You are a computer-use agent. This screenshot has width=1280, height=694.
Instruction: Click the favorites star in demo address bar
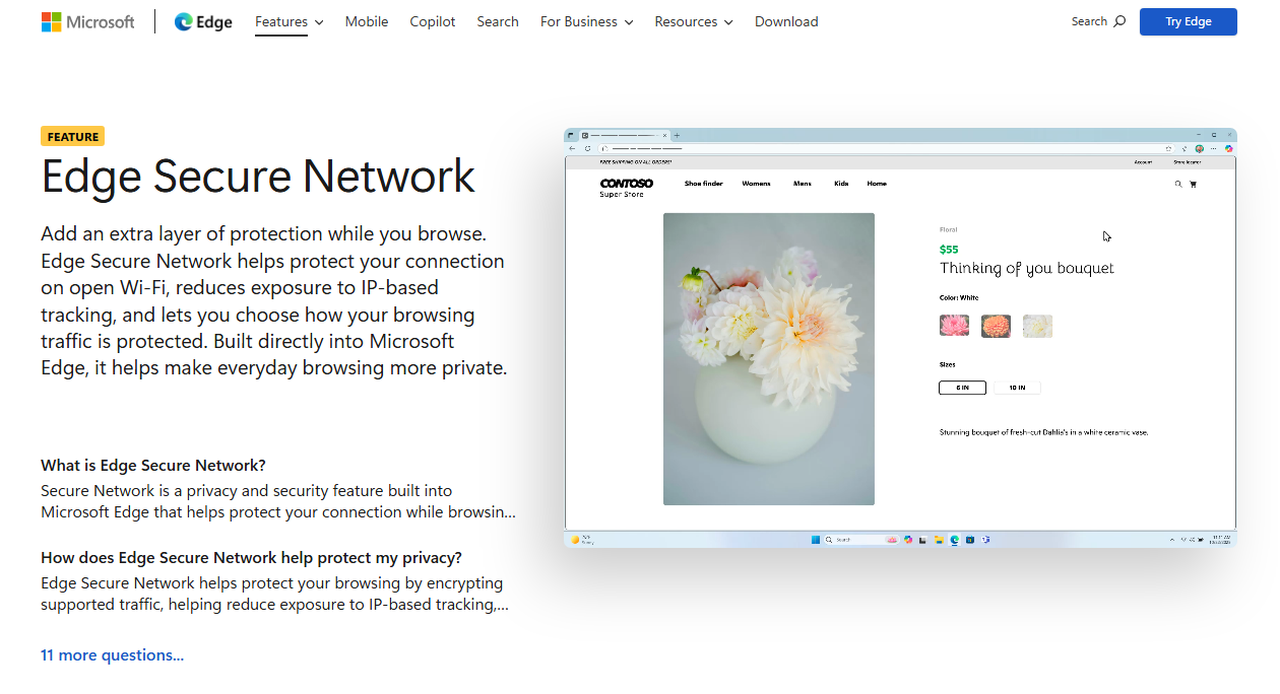[x=1169, y=148]
